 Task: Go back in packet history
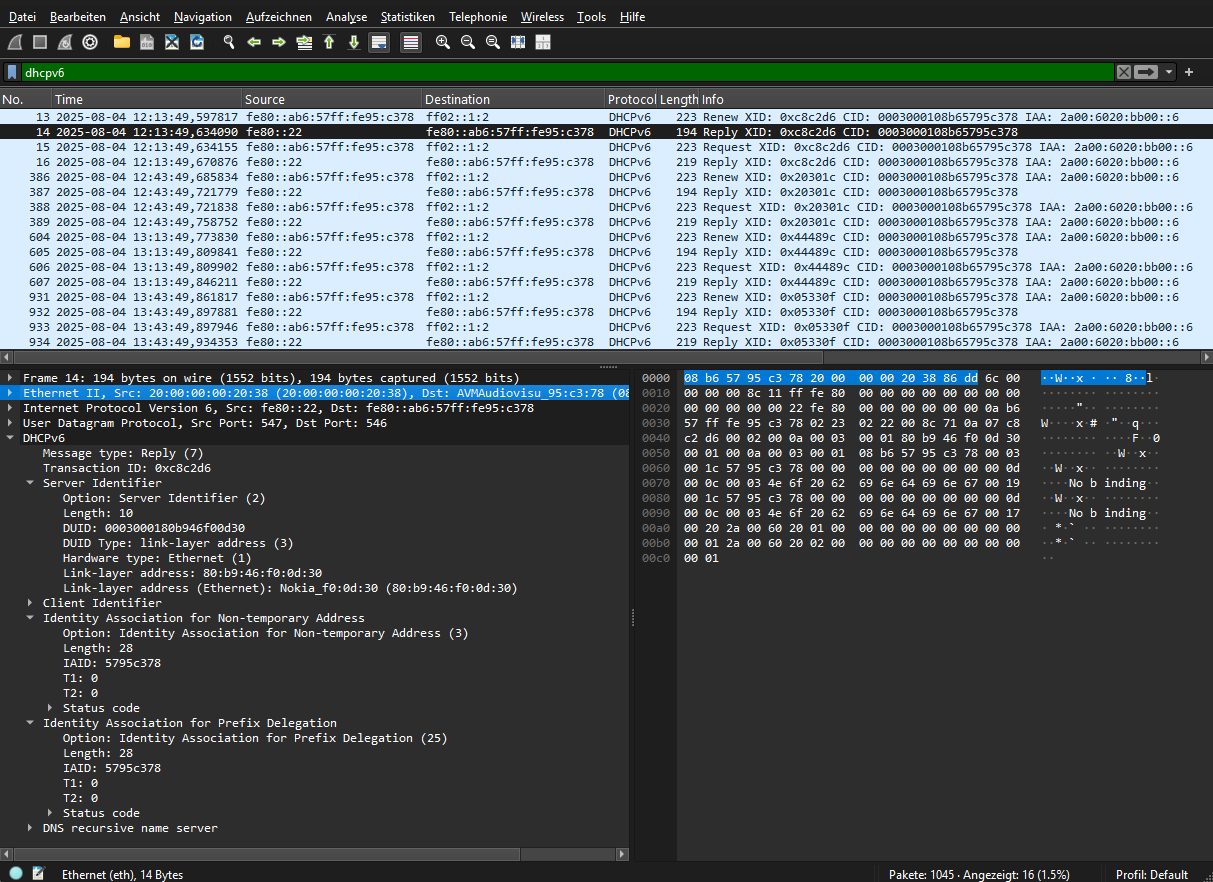pos(254,42)
